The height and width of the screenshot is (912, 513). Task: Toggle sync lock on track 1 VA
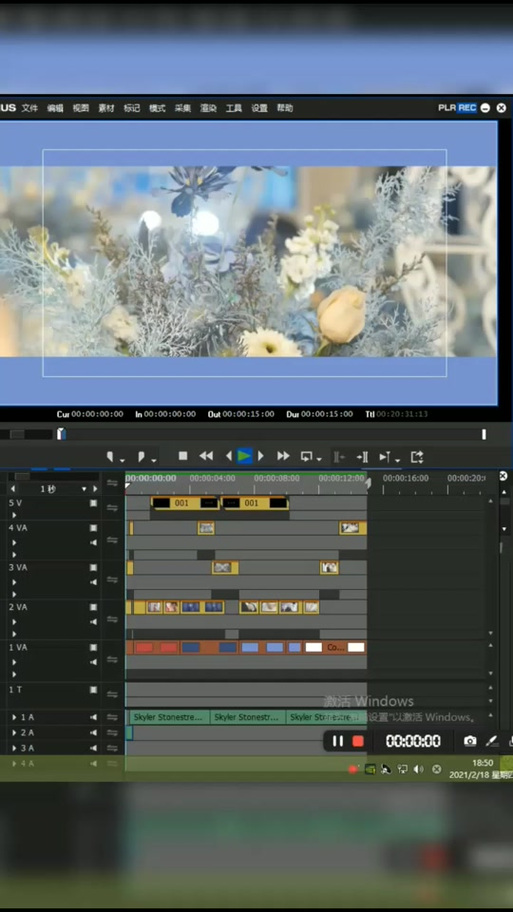click(x=112, y=660)
